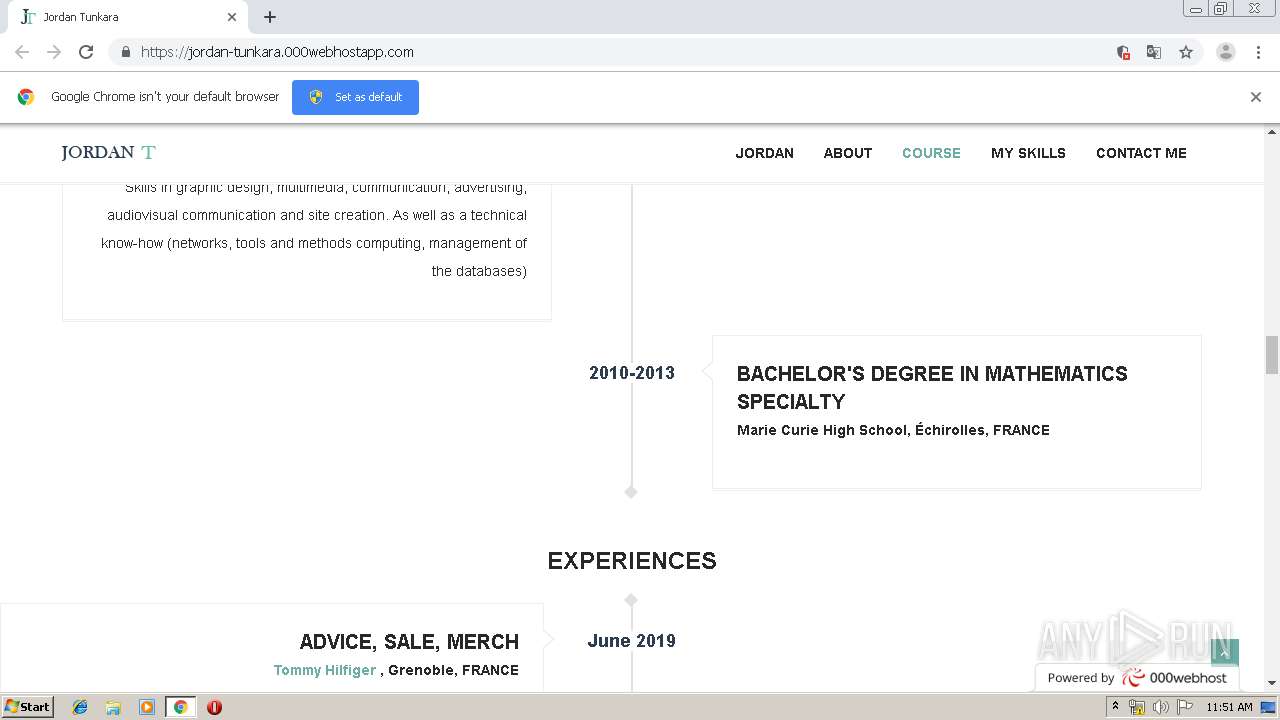The image size is (1280, 720).
Task: Open the Powered by 000webhost banner
Action: (x=1137, y=677)
